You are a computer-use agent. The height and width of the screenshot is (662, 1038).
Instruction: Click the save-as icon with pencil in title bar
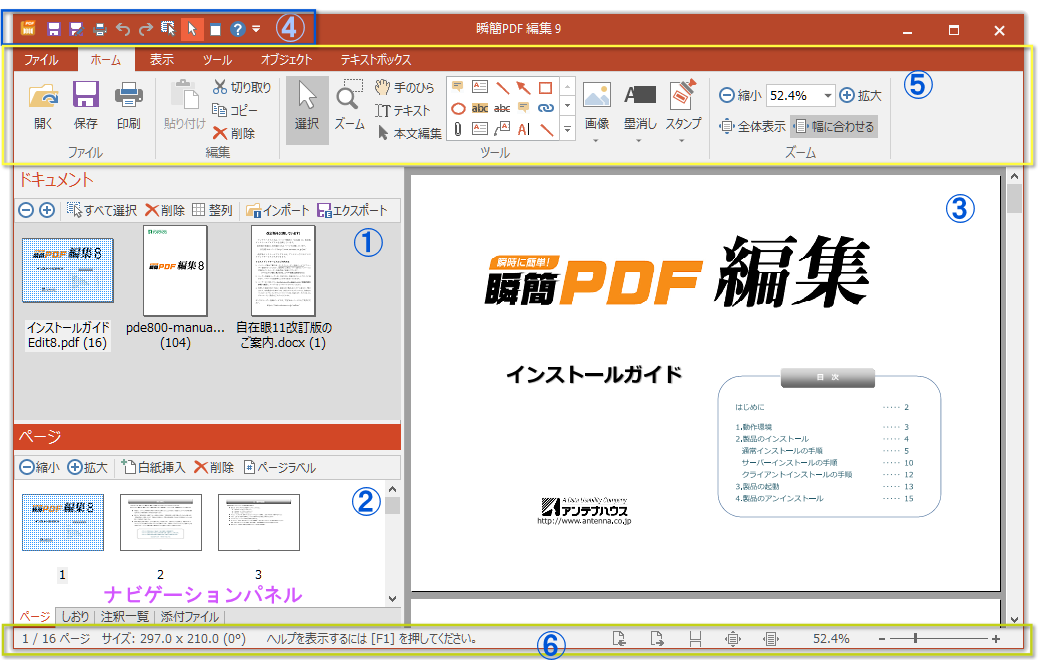point(76,29)
